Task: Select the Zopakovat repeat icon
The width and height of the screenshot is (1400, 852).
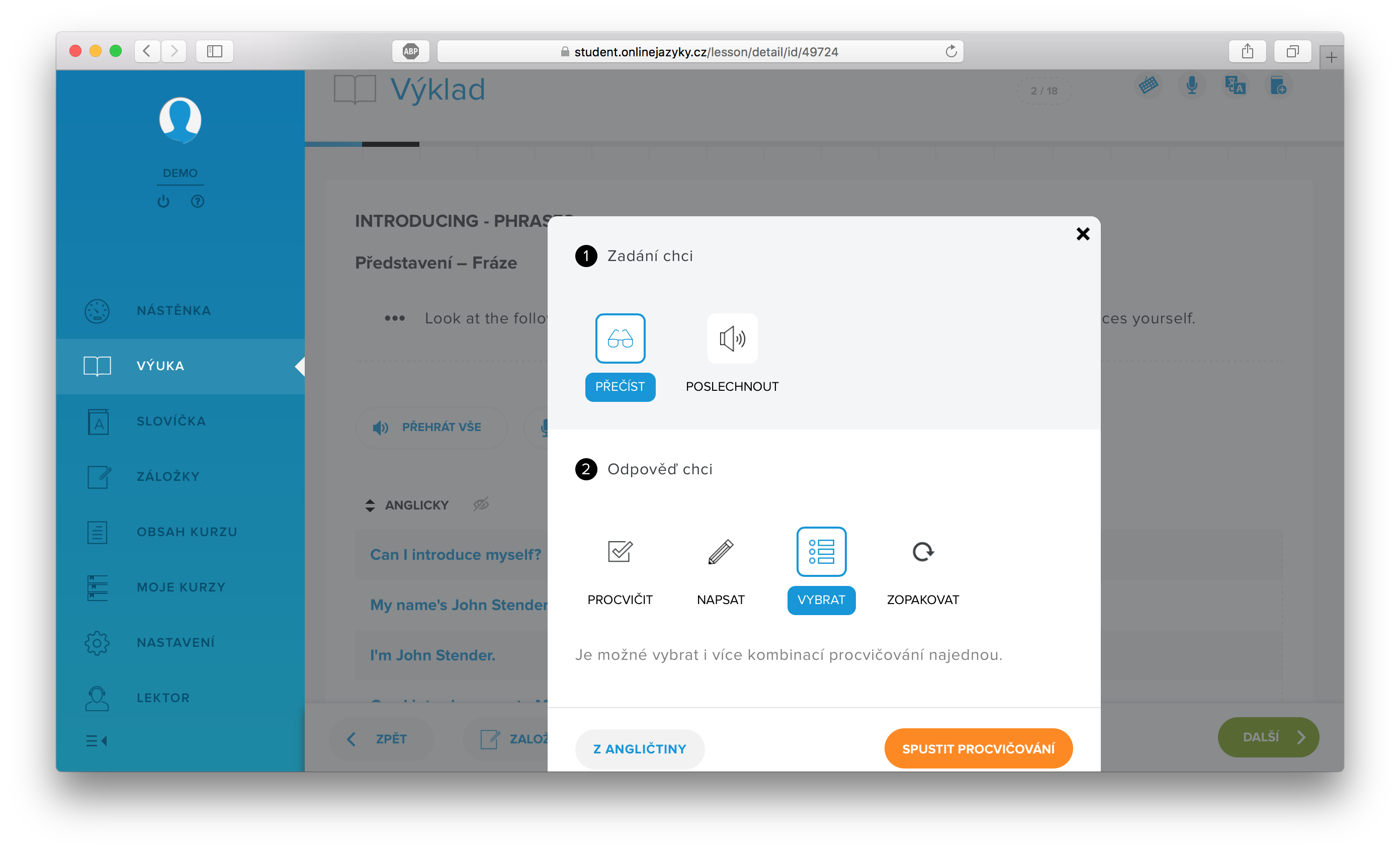Action: 922,551
